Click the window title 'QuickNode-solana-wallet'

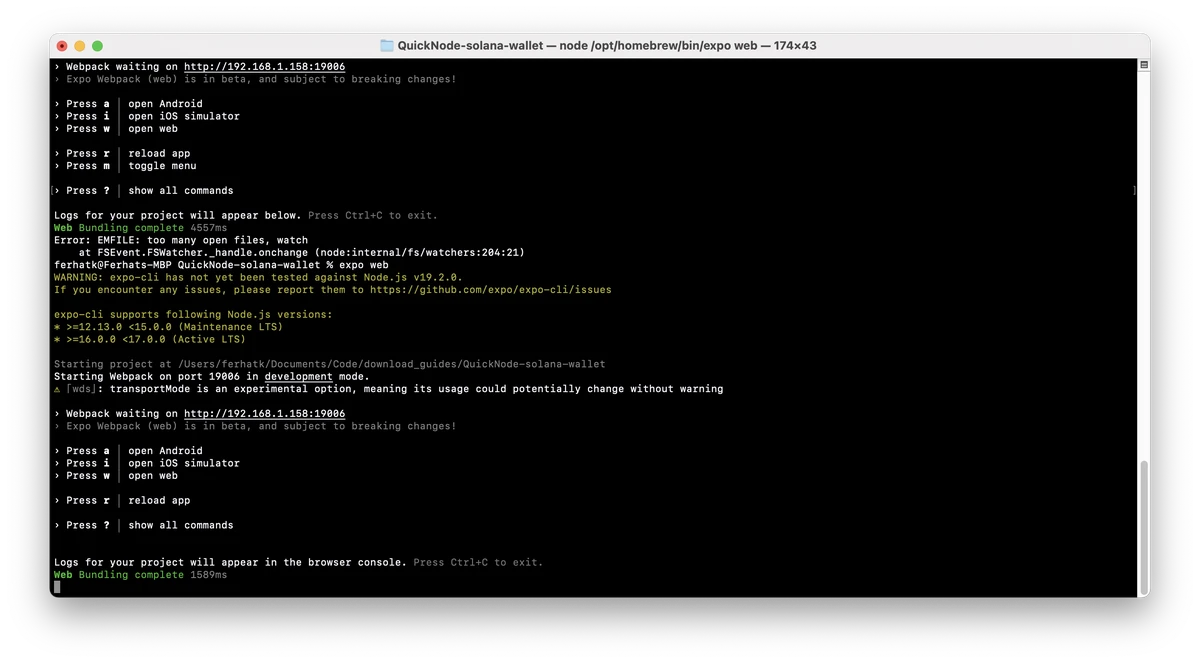(467, 45)
